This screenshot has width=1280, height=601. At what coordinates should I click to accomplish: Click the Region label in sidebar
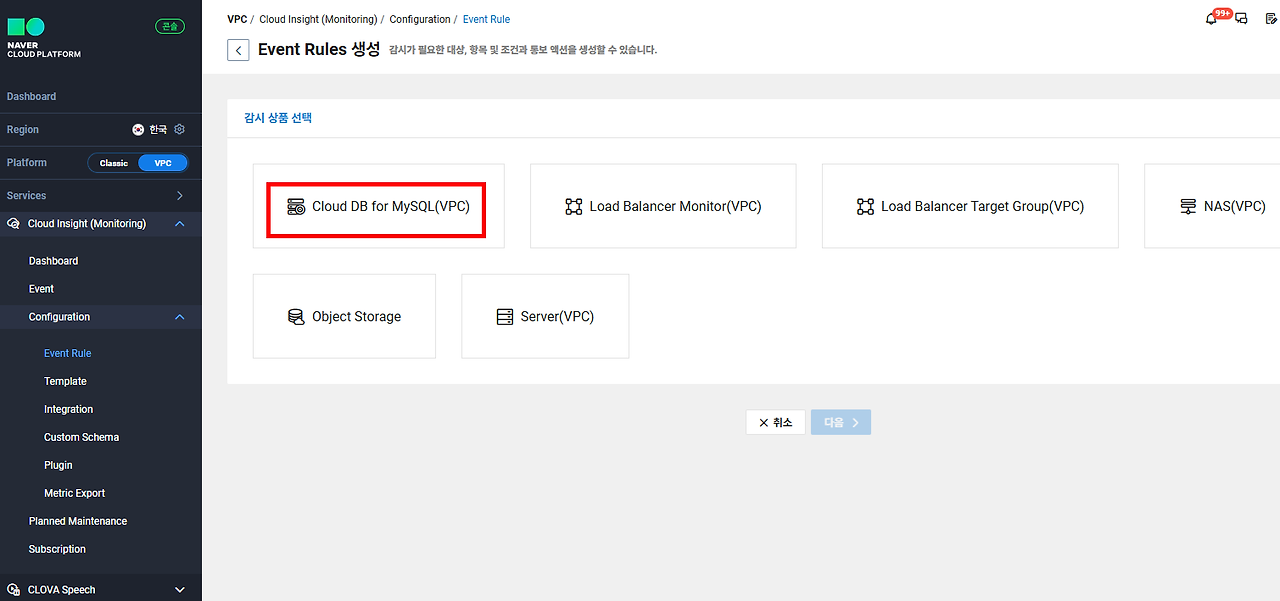(23, 130)
